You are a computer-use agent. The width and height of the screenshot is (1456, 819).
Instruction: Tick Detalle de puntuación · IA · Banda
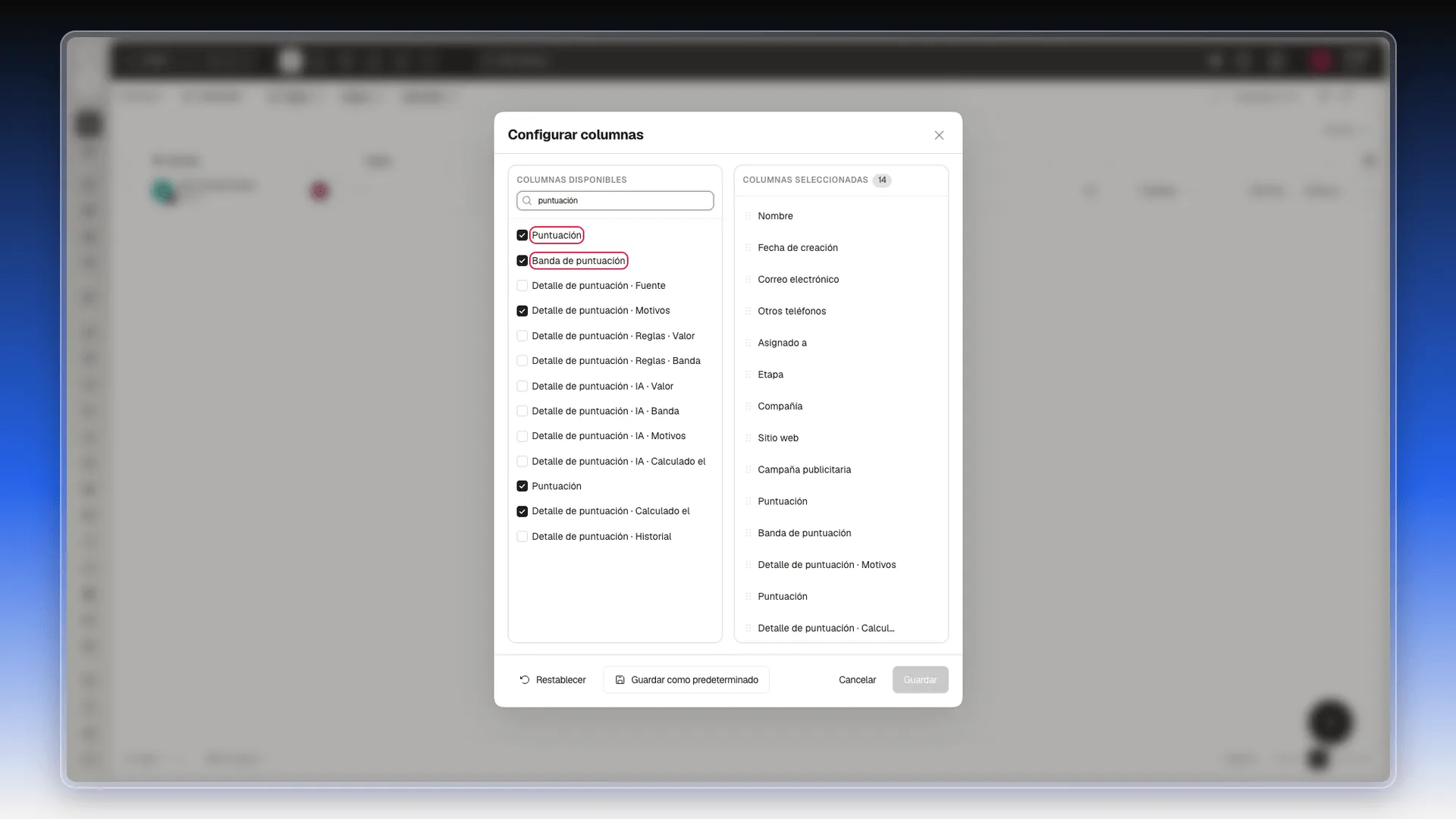coord(522,411)
